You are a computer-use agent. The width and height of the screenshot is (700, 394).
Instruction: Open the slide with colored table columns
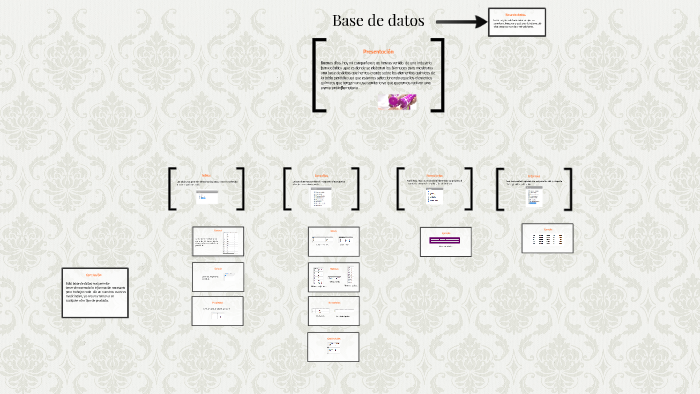(x=547, y=238)
